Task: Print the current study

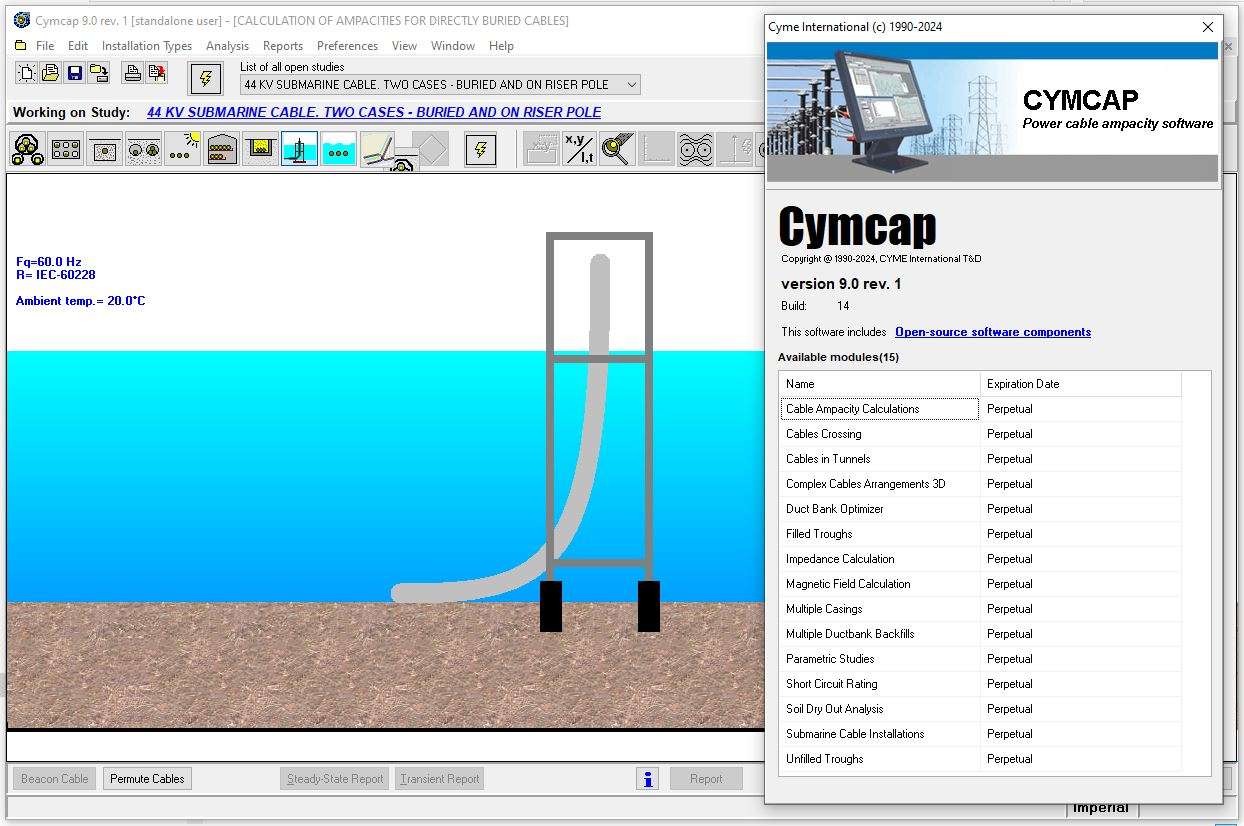Action: 134,72
